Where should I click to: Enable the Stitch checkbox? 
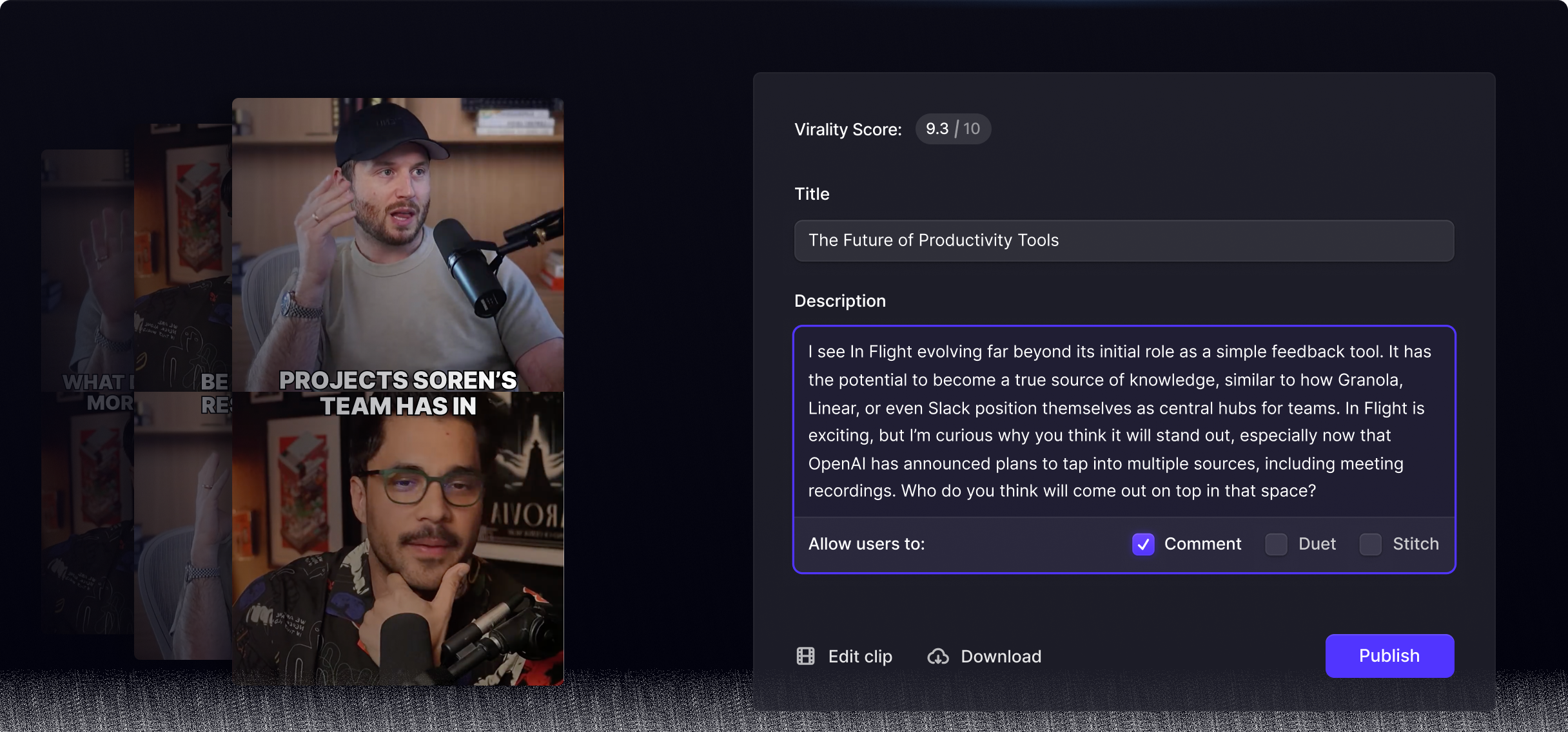pyautogui.click(x=1370, y=544)
